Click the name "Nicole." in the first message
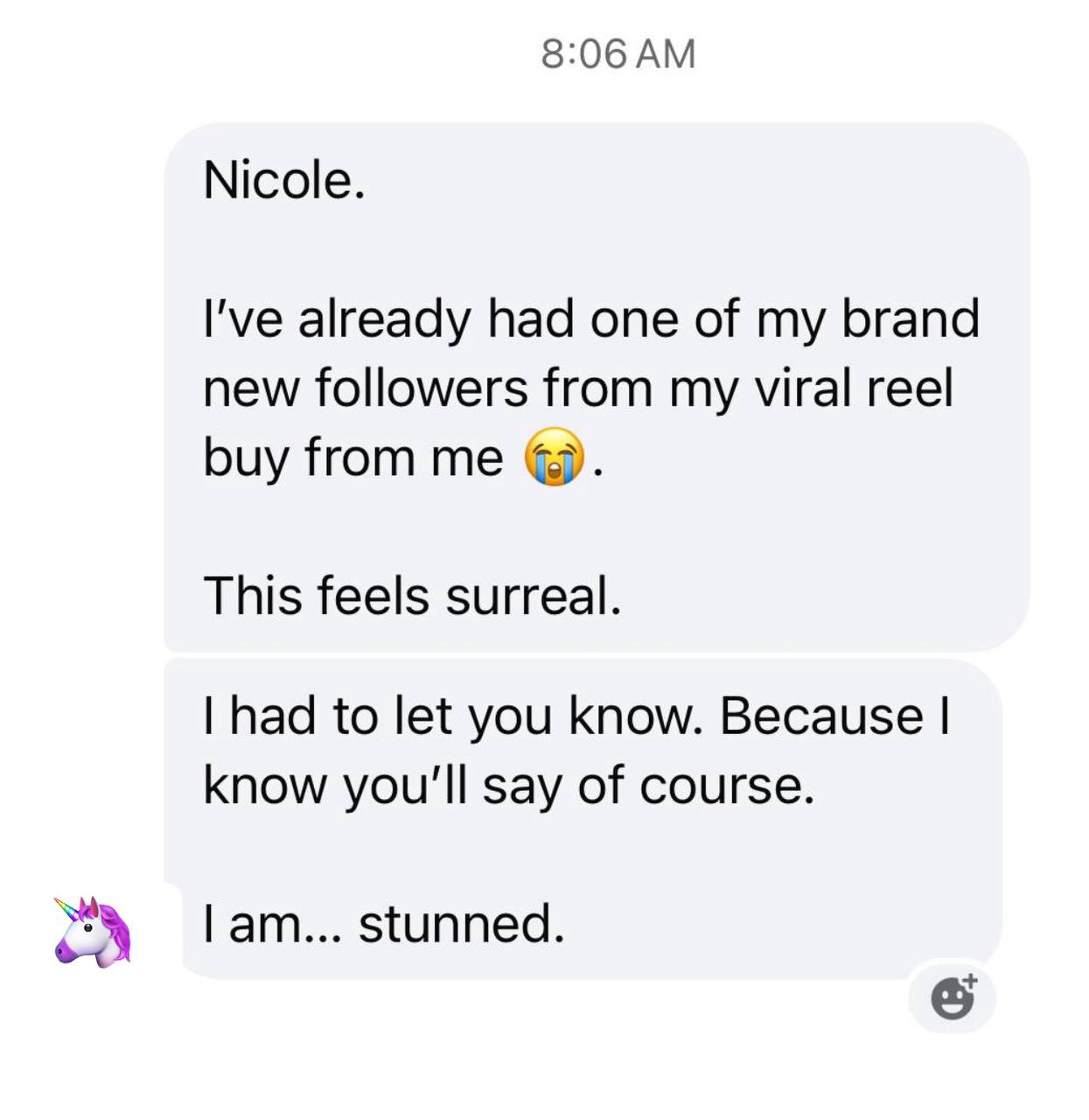 tap(283, 180)
